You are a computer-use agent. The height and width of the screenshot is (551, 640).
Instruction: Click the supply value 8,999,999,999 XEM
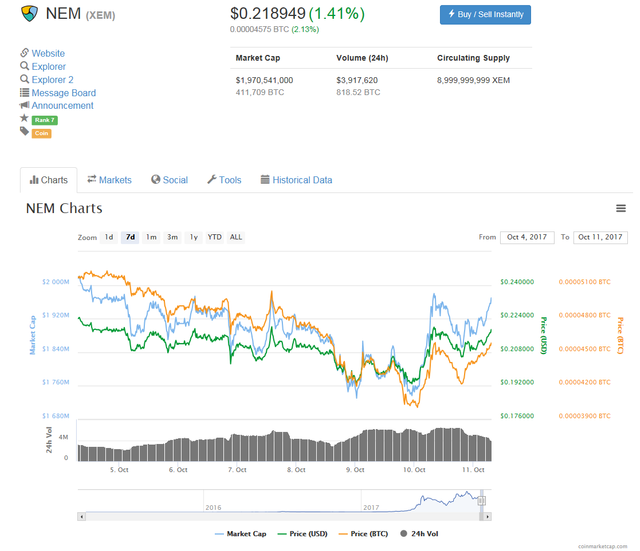[473, 80]
